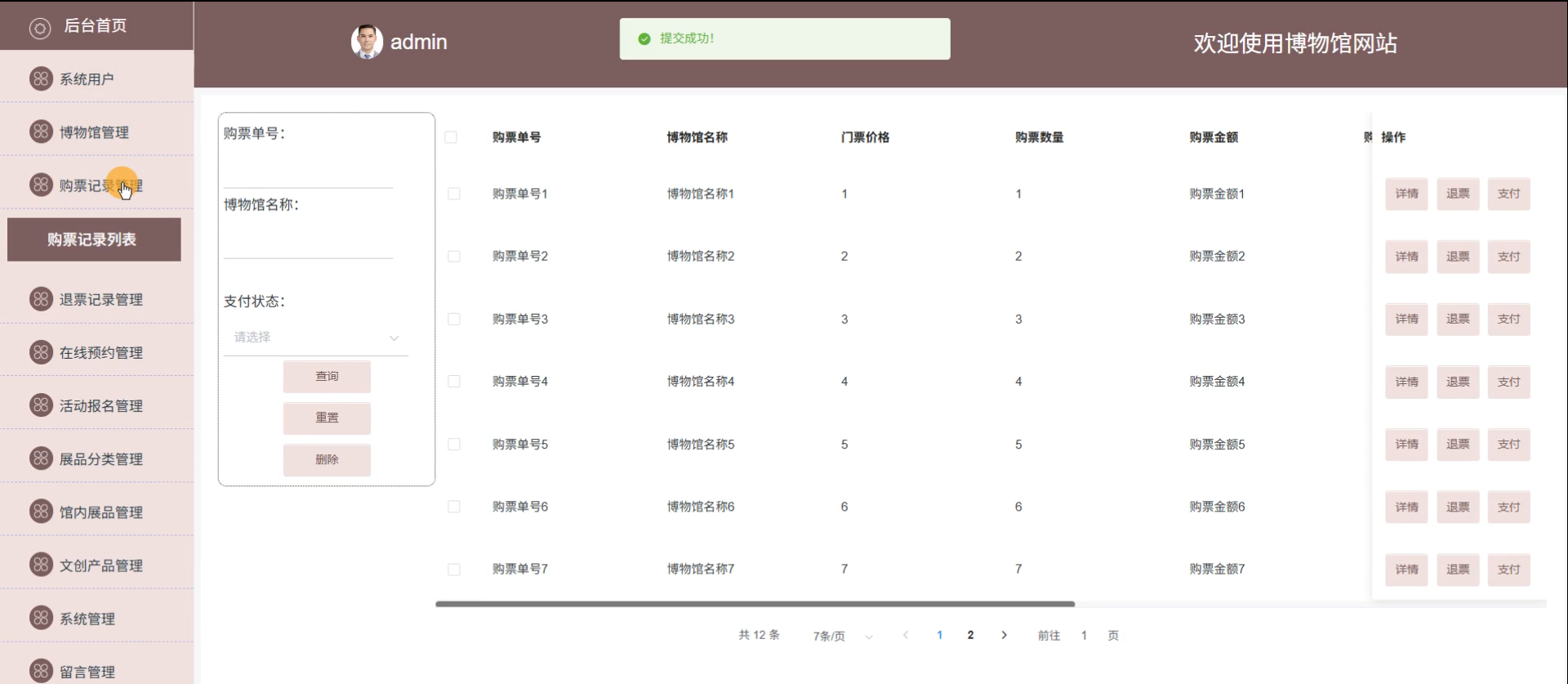Go to next page arrow in pagination
Screen dimensions: 1568x684
pyautogui.click(x=1004, y=635)
